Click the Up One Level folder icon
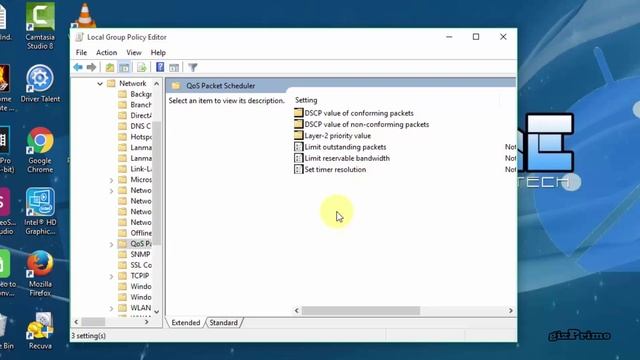 click(109, 67)
